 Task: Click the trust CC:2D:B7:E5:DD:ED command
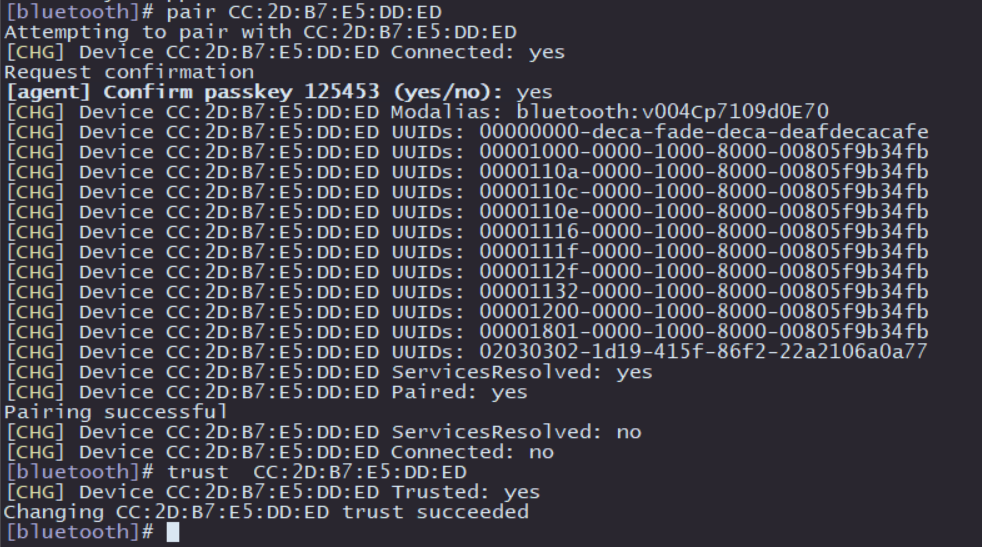pyautogui.click(x=317, y=472)
